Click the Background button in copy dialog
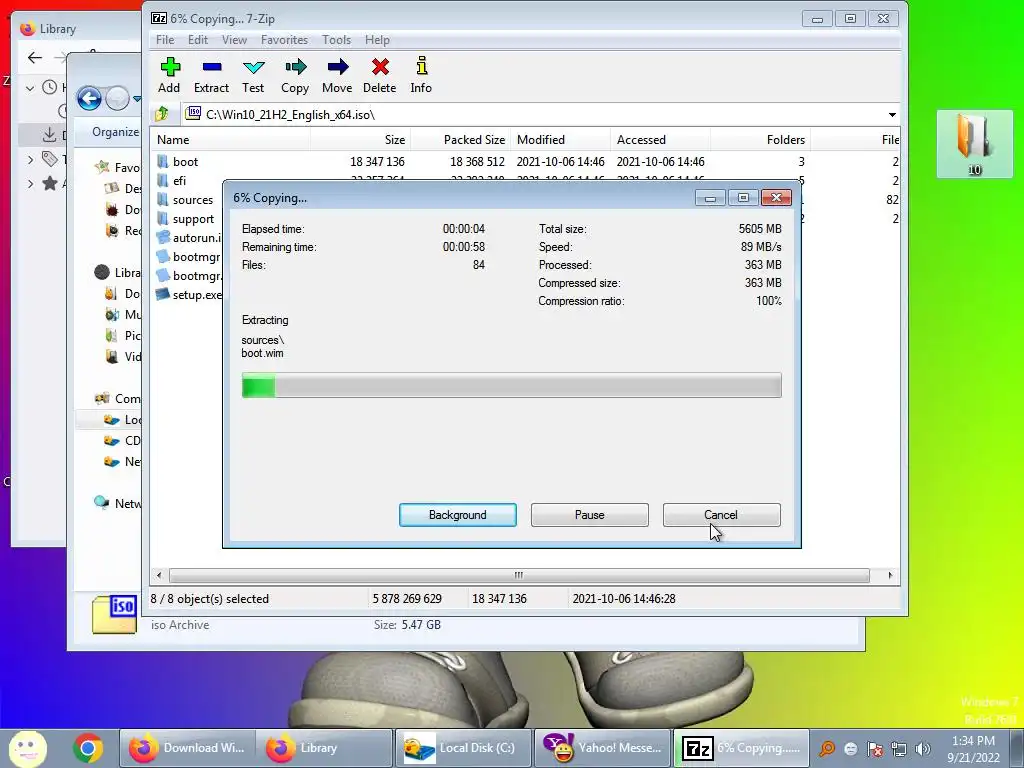 click(458, 515)
